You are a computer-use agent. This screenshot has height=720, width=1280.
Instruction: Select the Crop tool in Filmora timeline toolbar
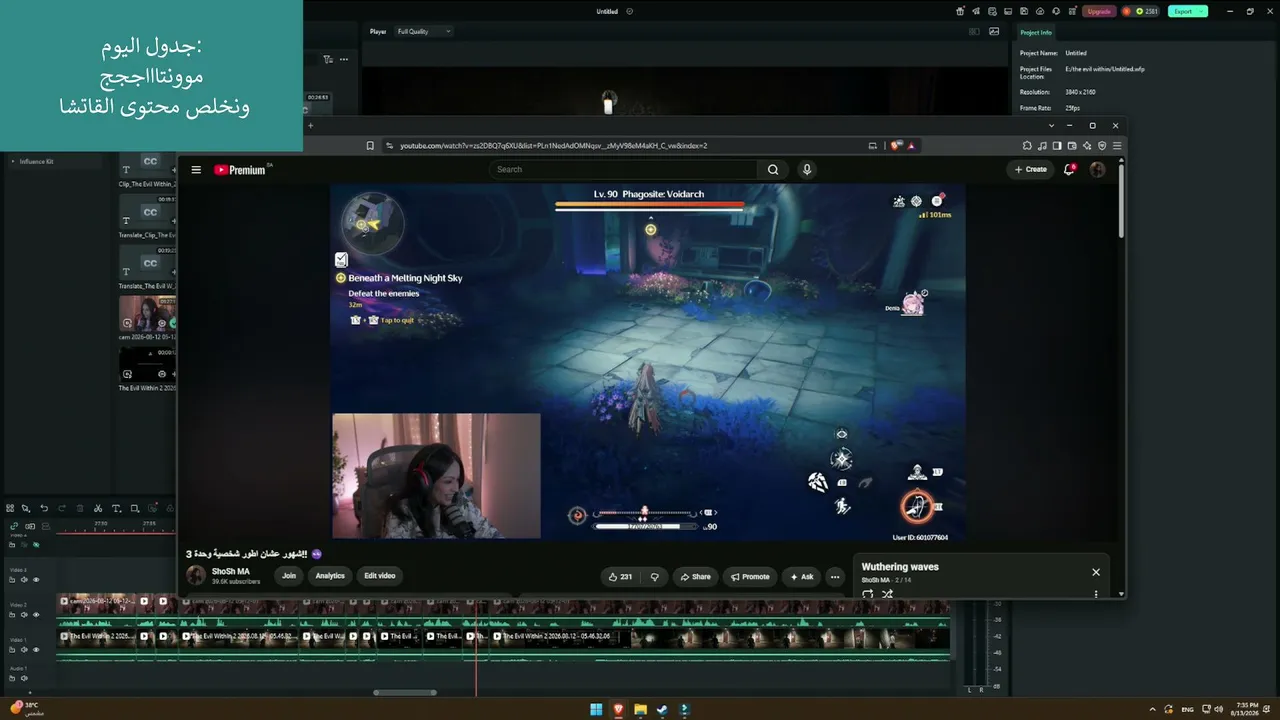[x=134, y=508]
